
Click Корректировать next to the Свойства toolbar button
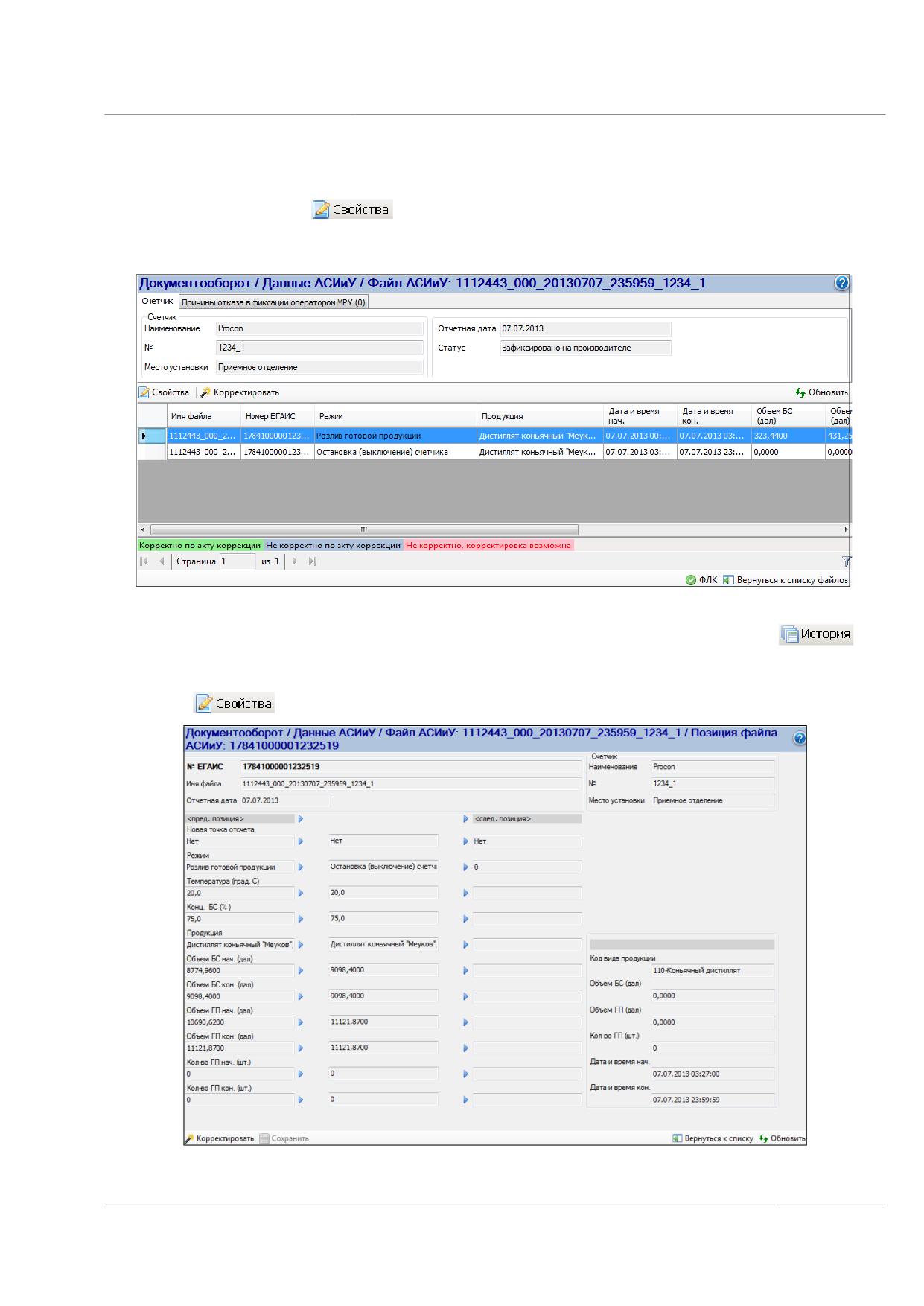(x=240, y=392)
